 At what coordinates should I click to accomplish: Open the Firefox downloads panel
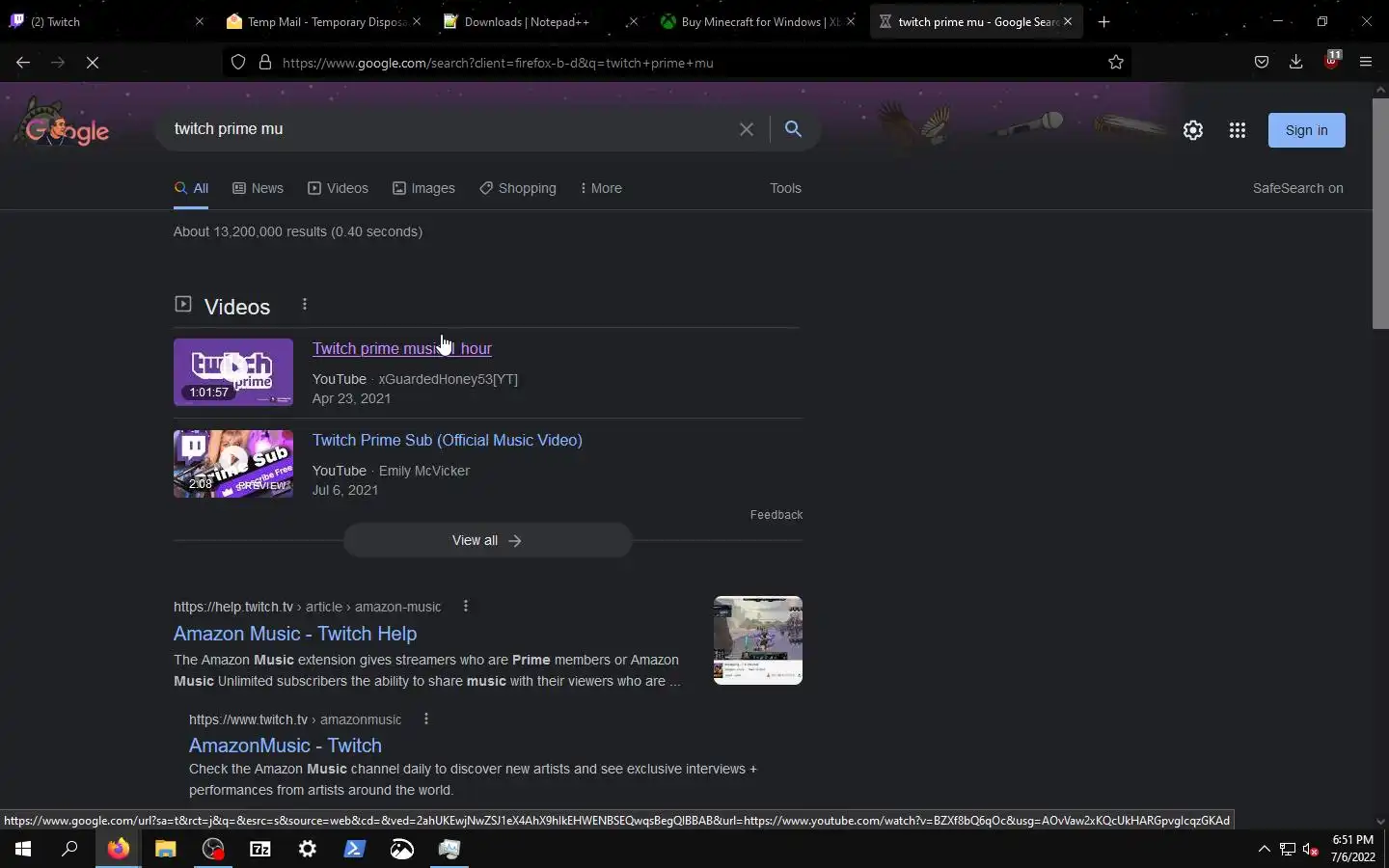1296,63
